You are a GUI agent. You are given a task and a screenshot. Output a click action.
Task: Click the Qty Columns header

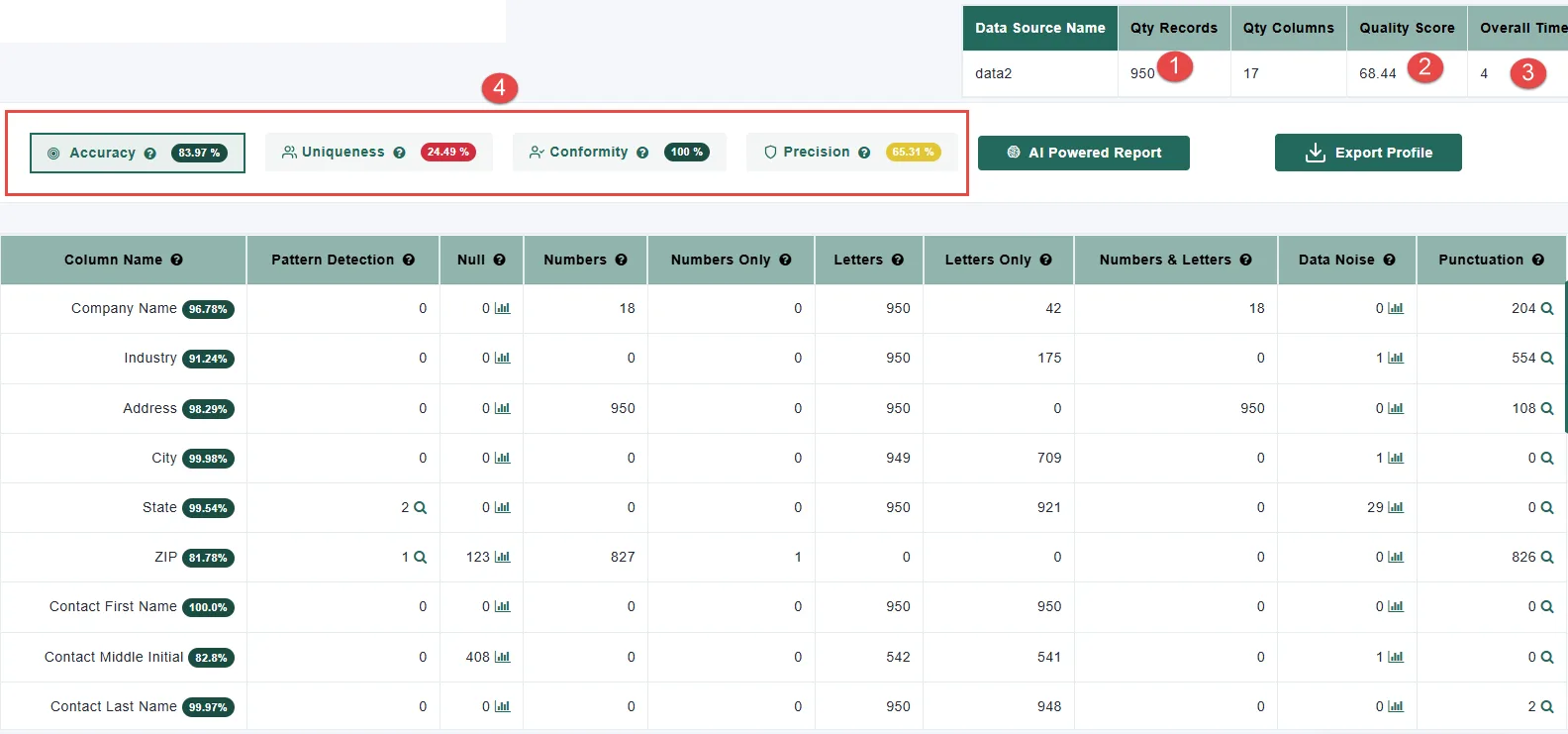(x=1289, y=28)
